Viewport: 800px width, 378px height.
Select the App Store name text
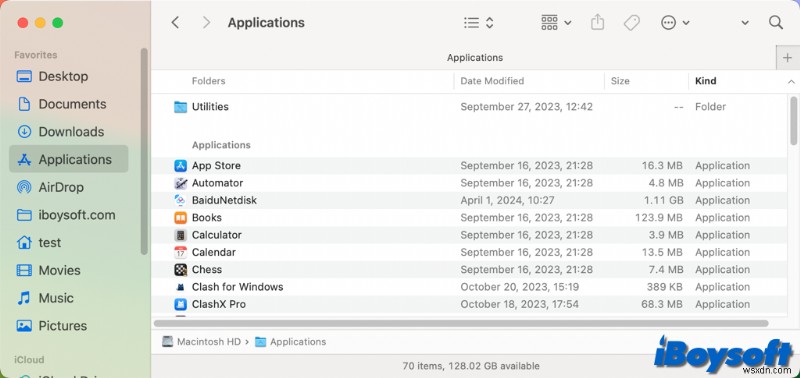pos(216,165)
